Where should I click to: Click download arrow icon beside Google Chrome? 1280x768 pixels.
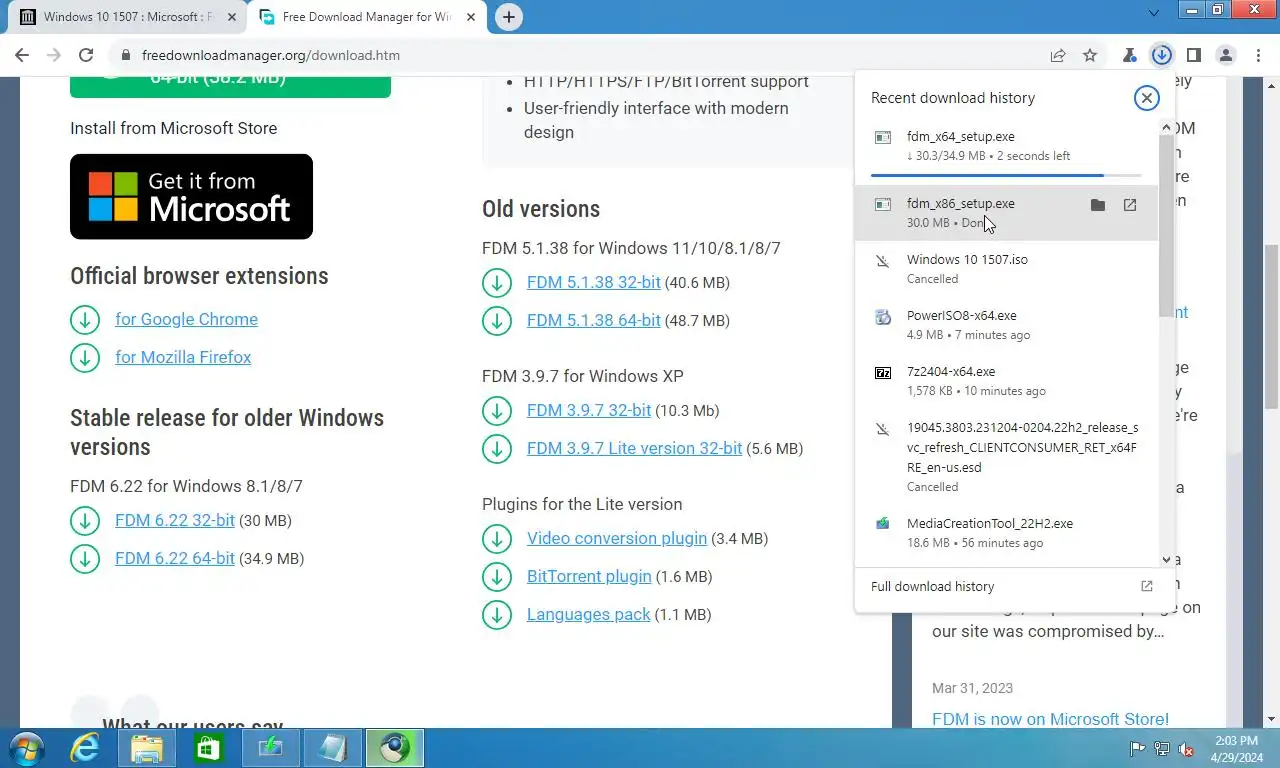pyautogui.click(x=85, y=320)
